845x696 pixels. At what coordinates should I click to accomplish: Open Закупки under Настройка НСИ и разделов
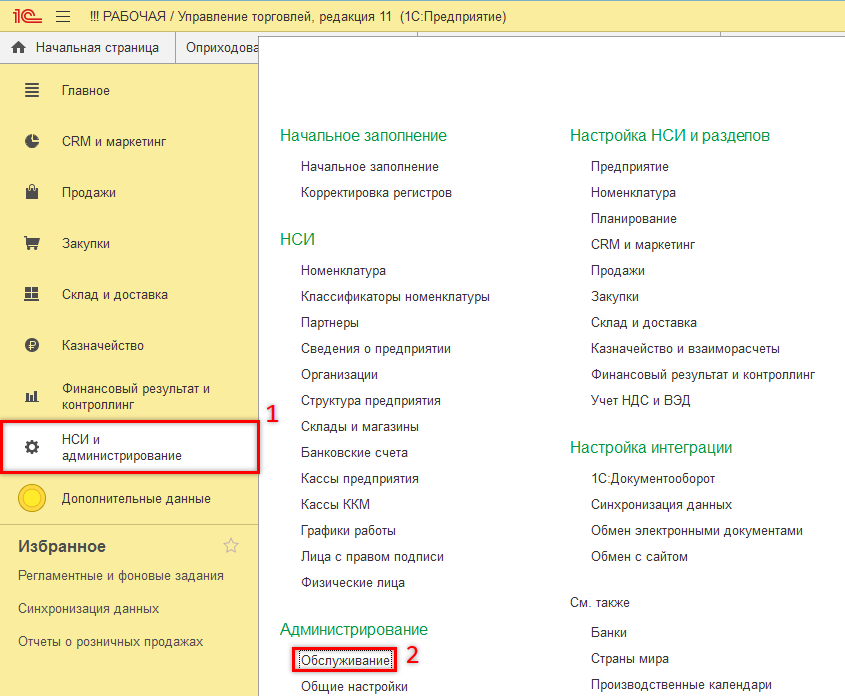tap(614, 297)
